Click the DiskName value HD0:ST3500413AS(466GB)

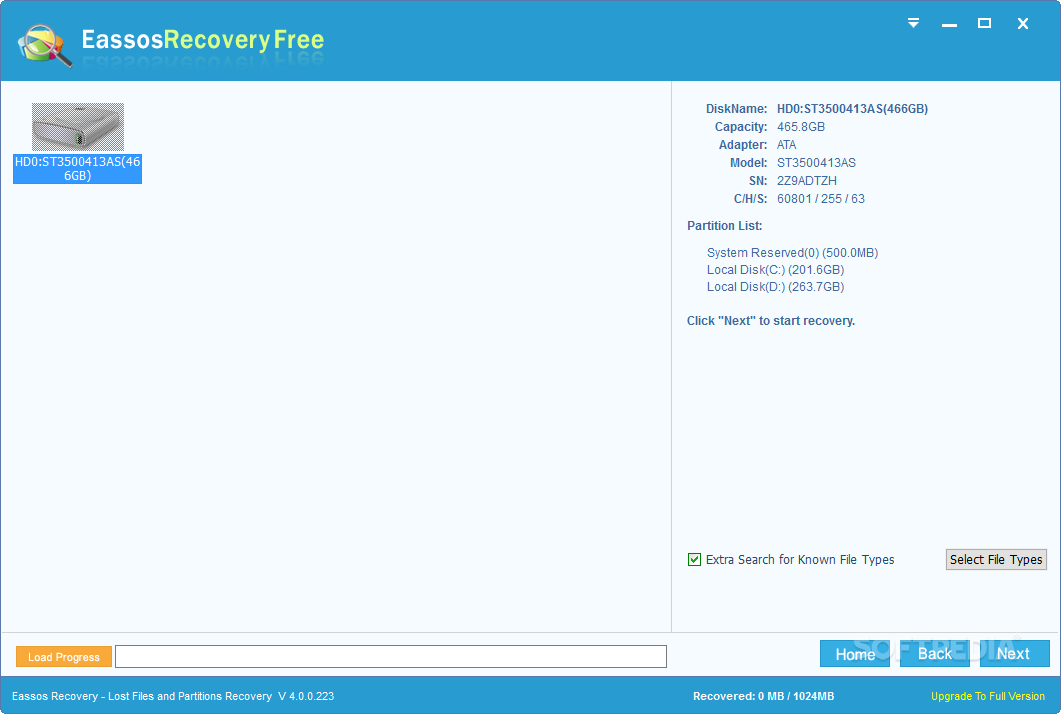(x=853, y=109)
